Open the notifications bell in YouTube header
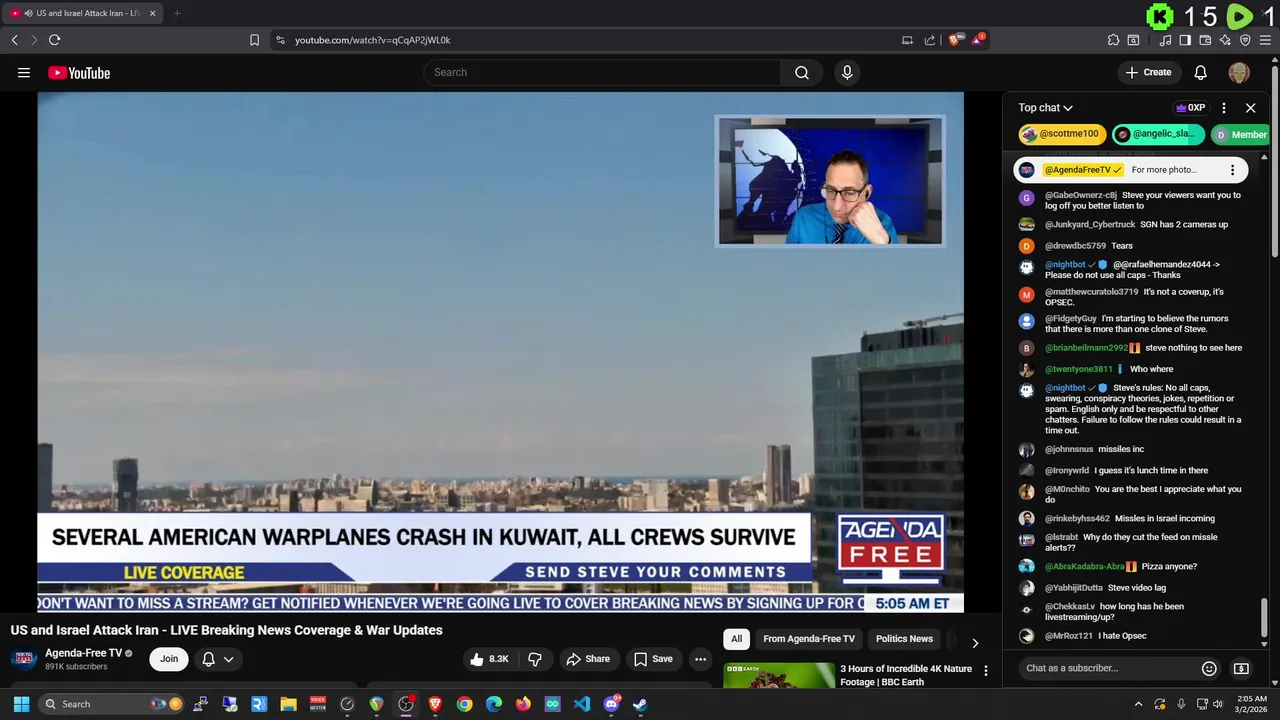Screen dimensions: 1280x720 (1200, 72)
